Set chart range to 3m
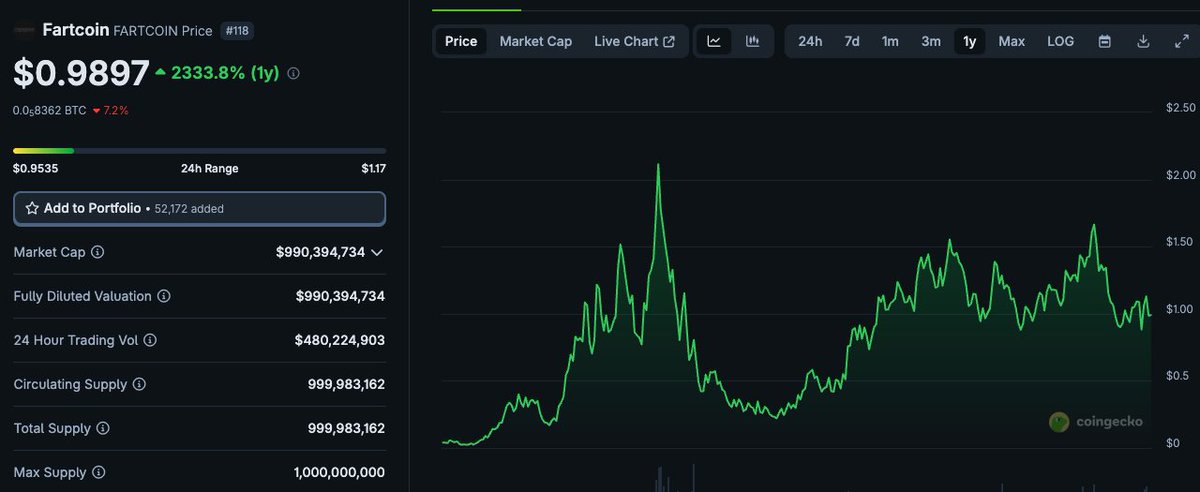Viewport: 1200px width, 492px height. coord(931,42)
